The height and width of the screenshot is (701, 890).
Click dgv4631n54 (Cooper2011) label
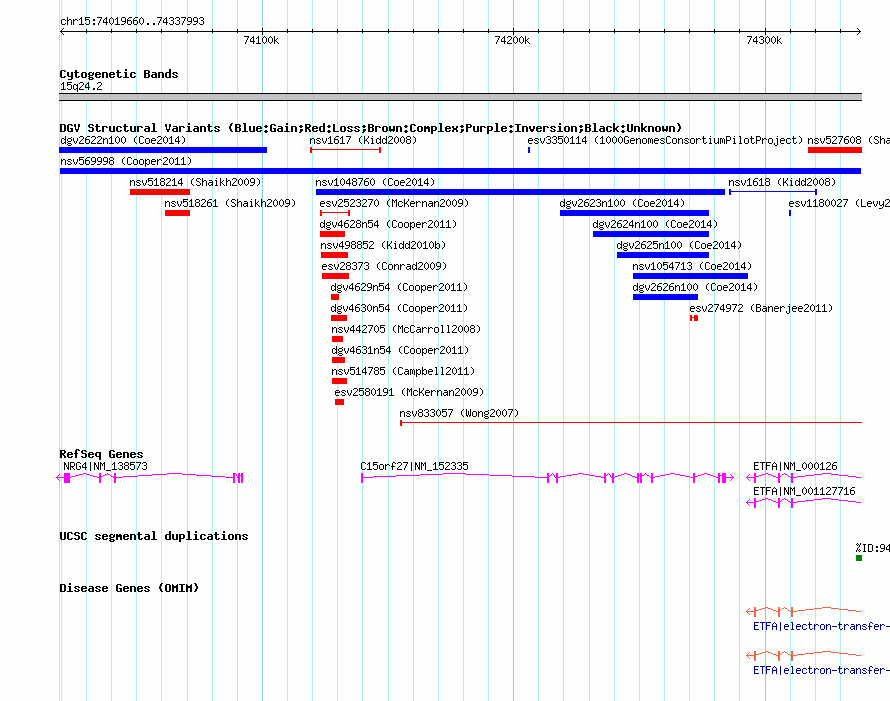pyautogui.click(x=400, y=350)
